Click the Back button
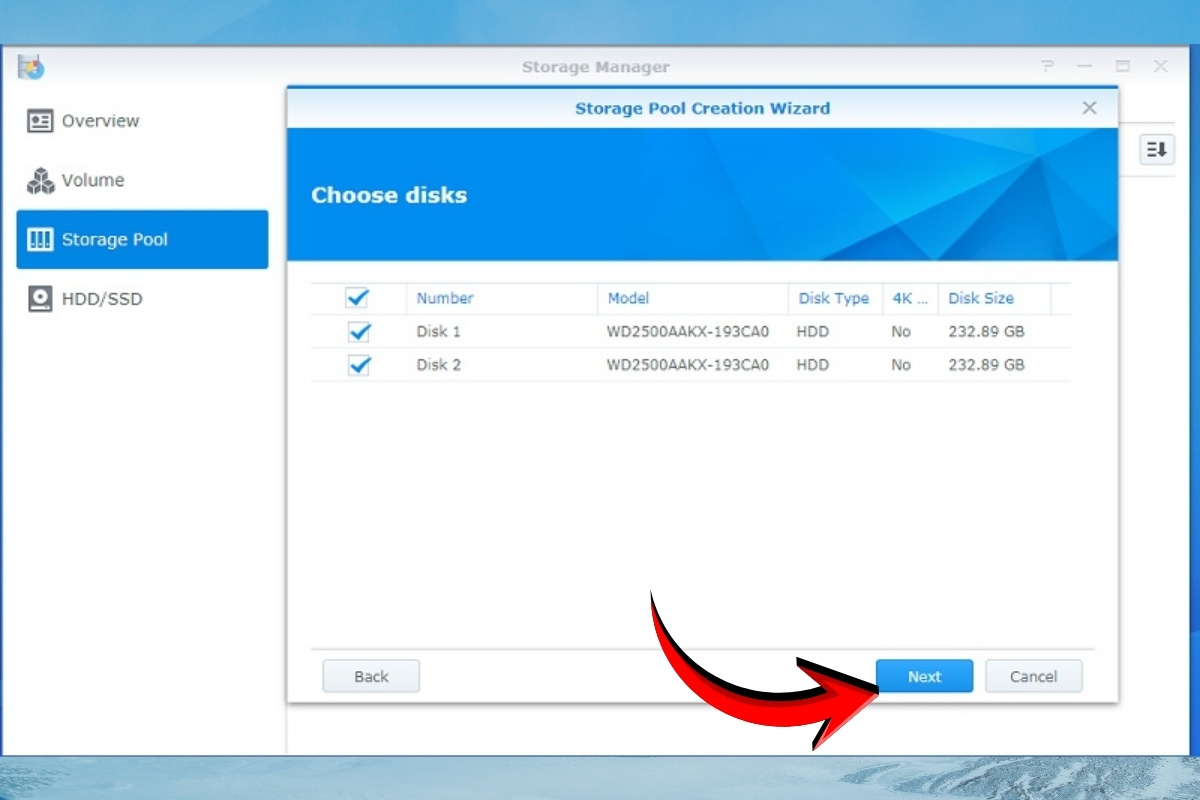The width and height of the screenshot is (1200, 800). tap(371, 677)
